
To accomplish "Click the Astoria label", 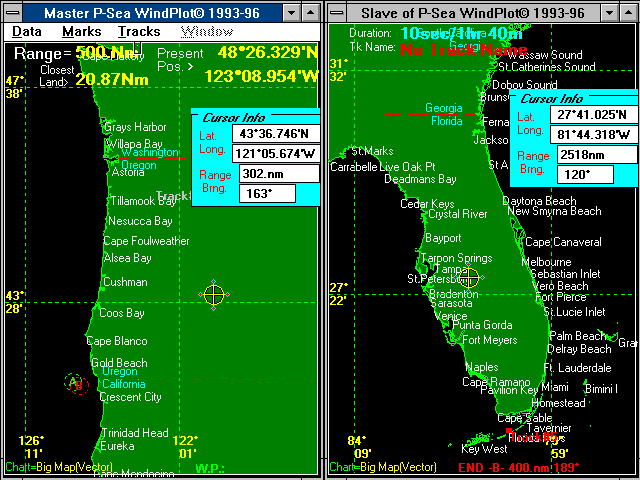I will [128, 172].
